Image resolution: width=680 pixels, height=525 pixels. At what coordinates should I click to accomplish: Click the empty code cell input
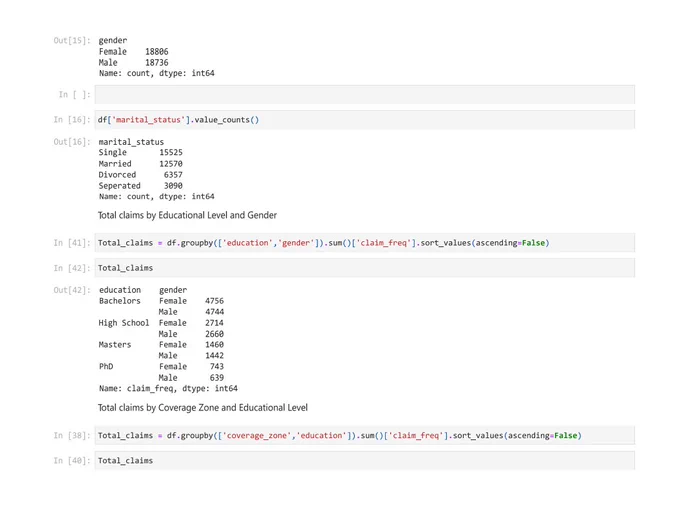(365, 95)
